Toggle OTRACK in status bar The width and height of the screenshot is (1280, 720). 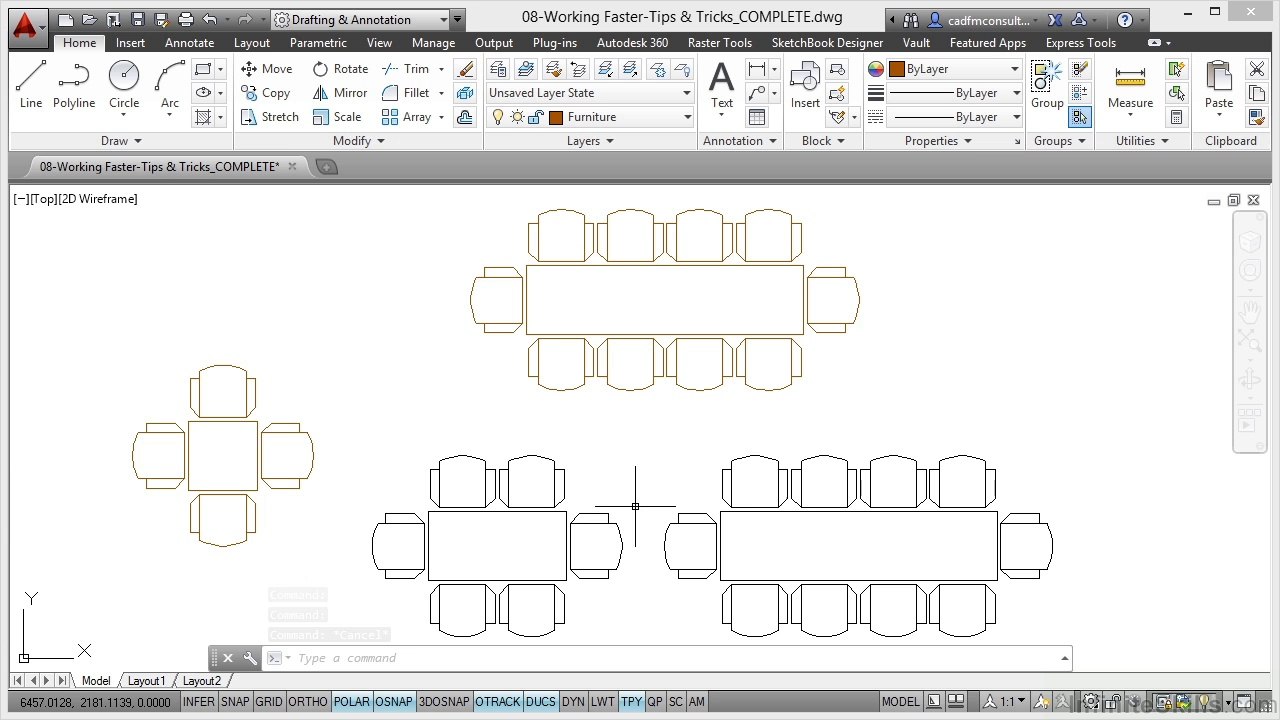point(498,702)
